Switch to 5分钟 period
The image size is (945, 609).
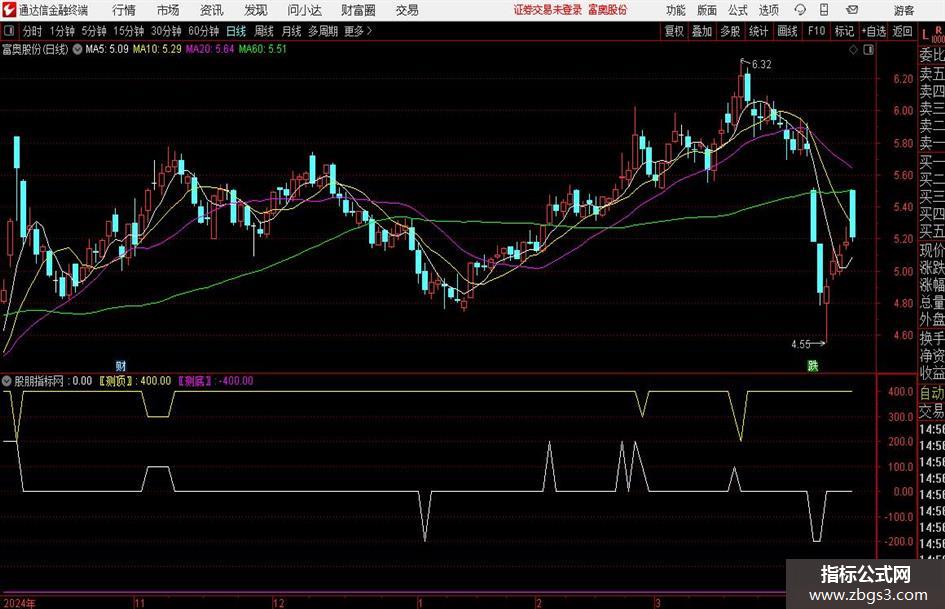94,31
